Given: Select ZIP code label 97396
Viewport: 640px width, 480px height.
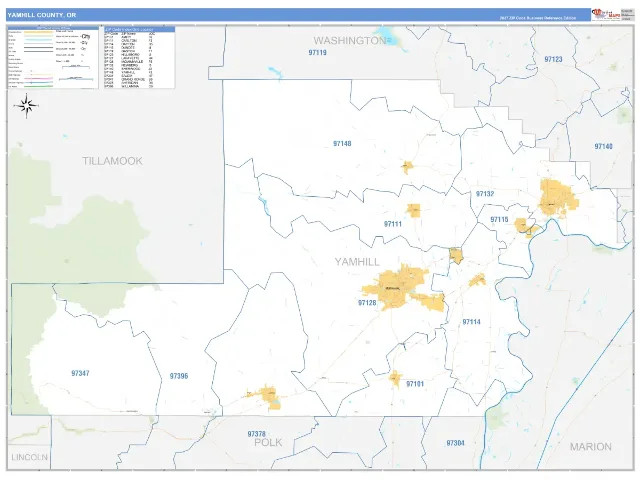Looking at the screenshot, I should [x=179, y=376].
